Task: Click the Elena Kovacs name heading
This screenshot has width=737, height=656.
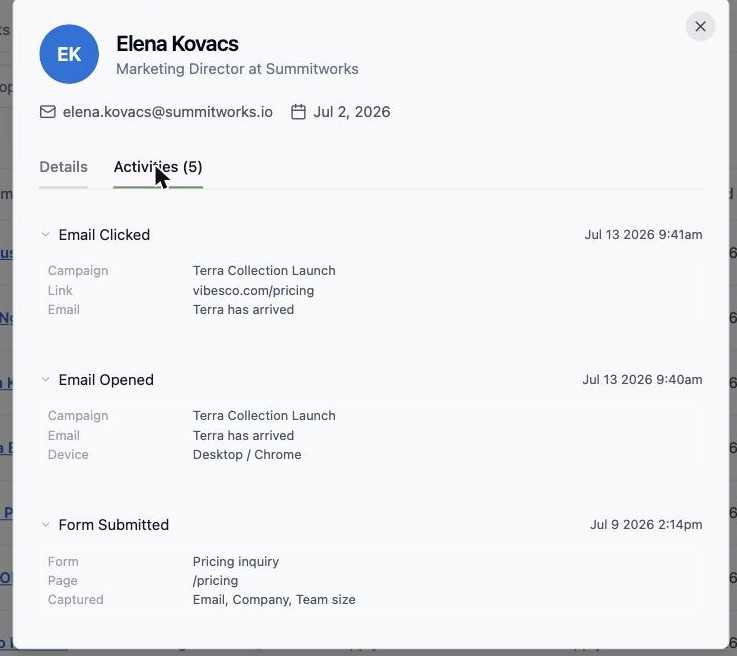Action: pyautogui.click(x=177, y=44)
